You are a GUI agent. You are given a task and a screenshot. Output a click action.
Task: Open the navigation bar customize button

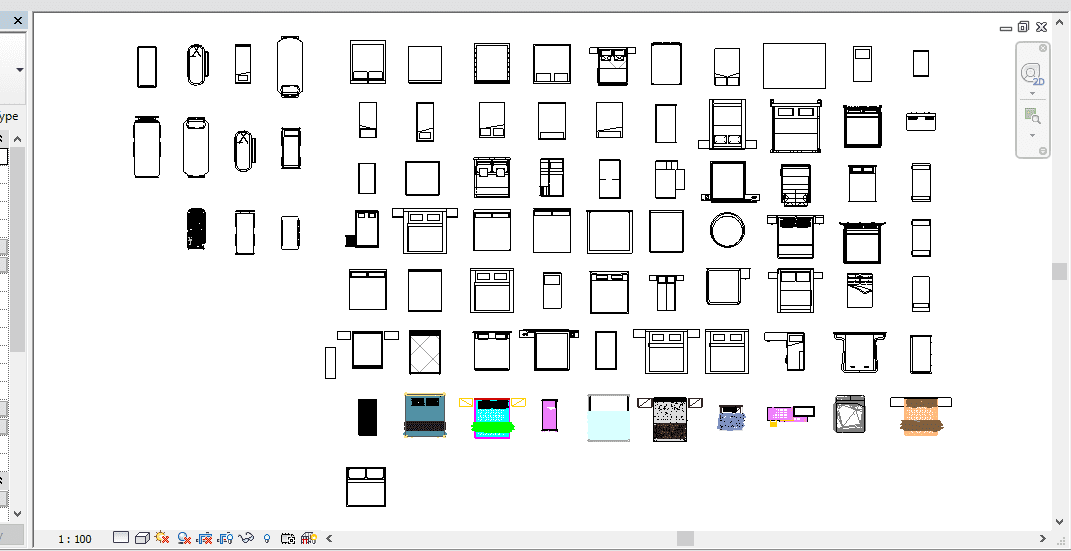[1043, 151]
